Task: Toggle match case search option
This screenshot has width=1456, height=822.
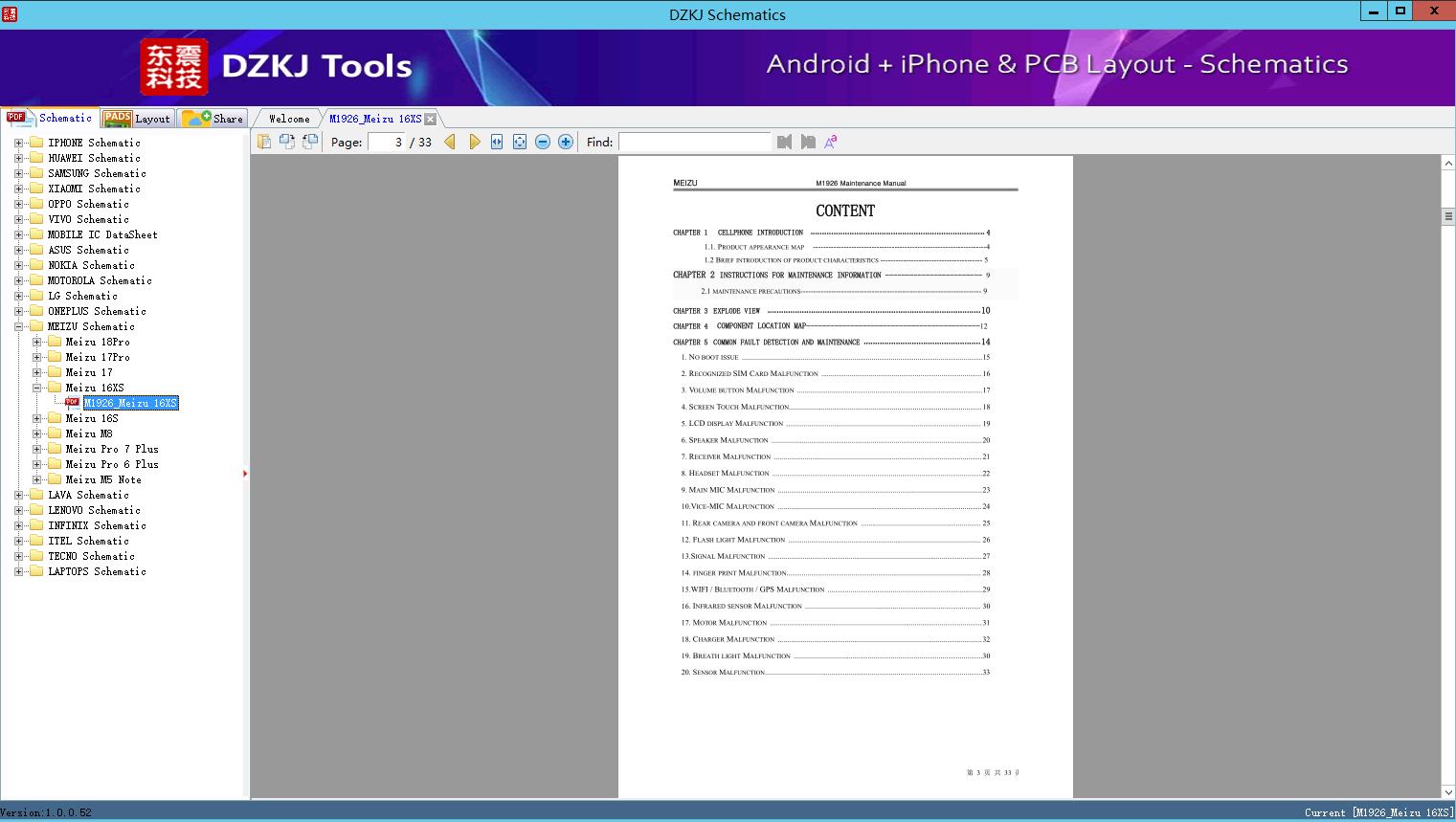Action: (831, 142)
